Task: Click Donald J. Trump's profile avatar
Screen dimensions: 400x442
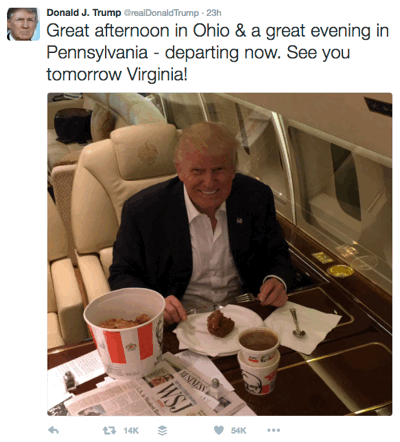Action: click(x=23, y=24)
